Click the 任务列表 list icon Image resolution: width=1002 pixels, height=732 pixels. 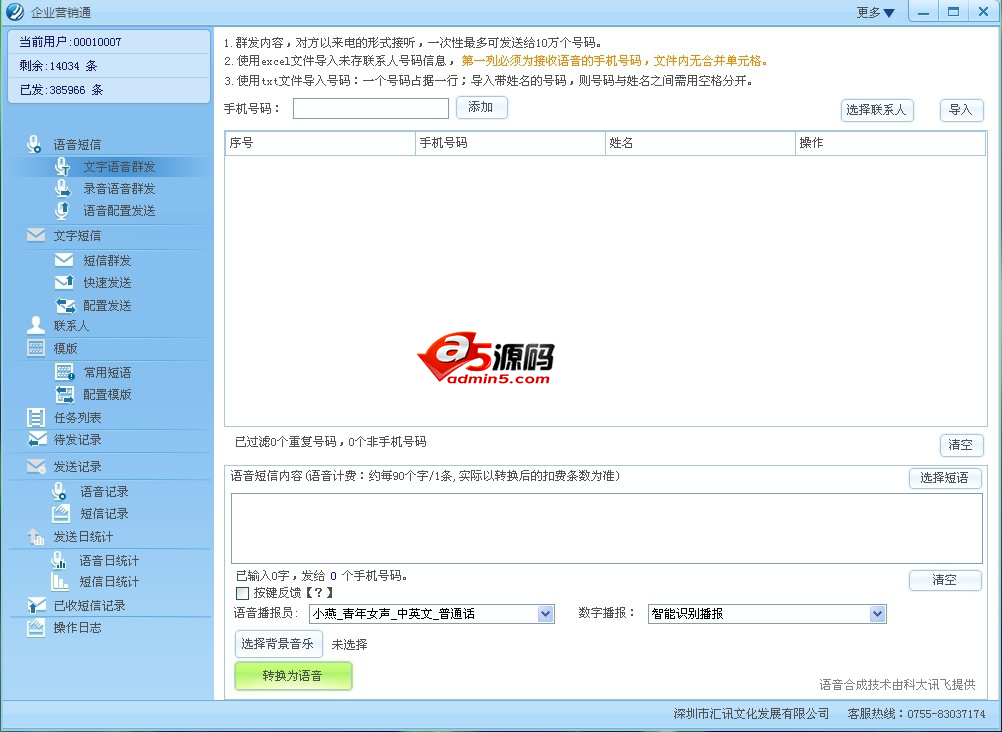click(36, 417)
